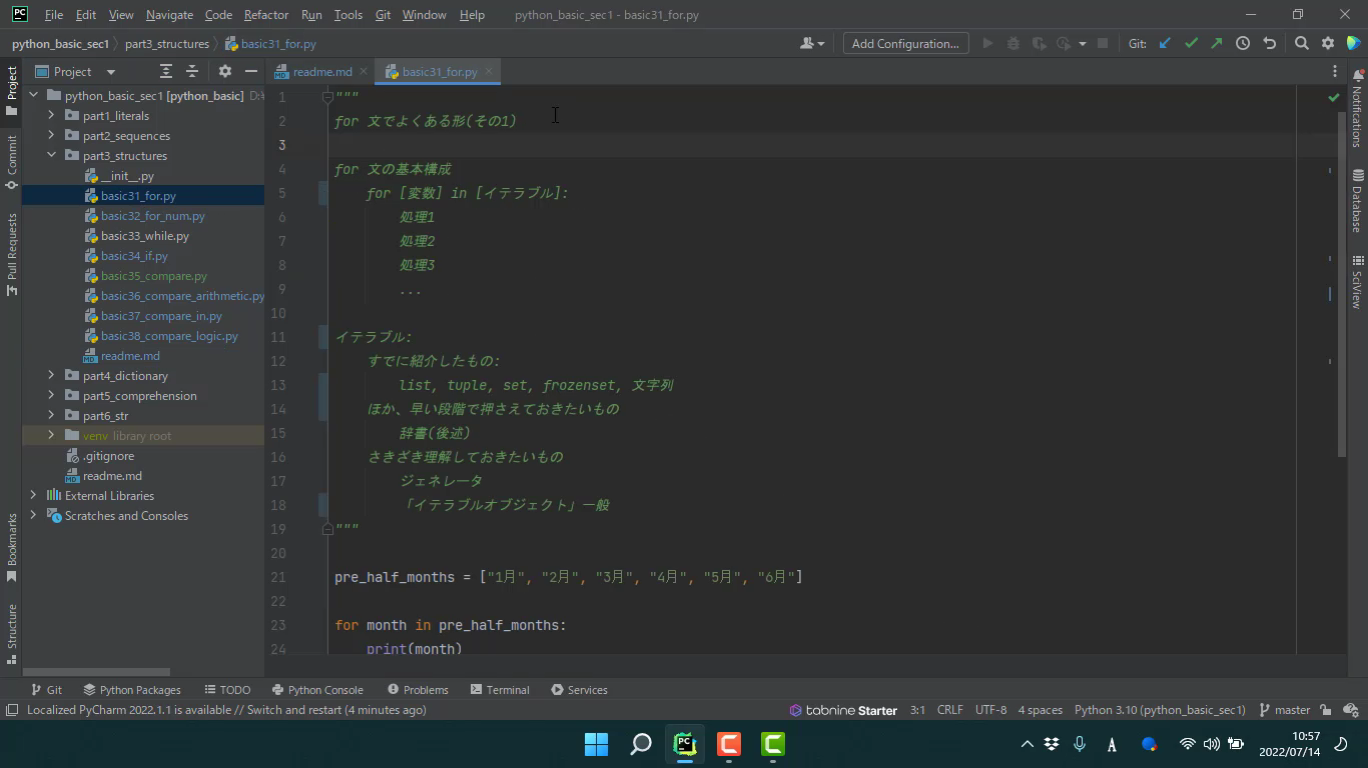Viewport: 1368px width, 768px height.
Task: Click the Git Update Project arrow icon
Action: tap(1165, 43)
